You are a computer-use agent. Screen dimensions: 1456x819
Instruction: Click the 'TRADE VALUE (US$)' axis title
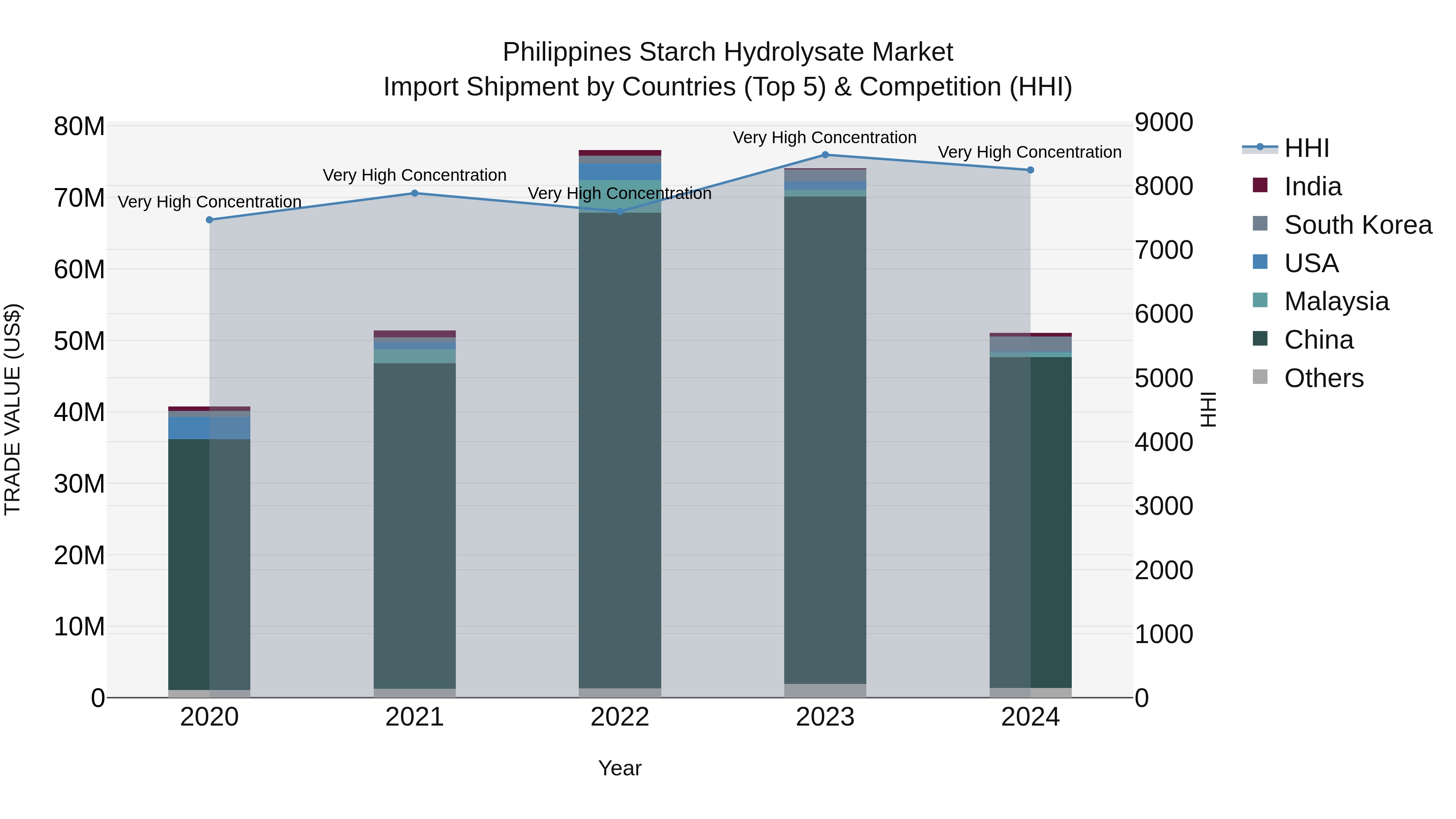coord(13,409)
